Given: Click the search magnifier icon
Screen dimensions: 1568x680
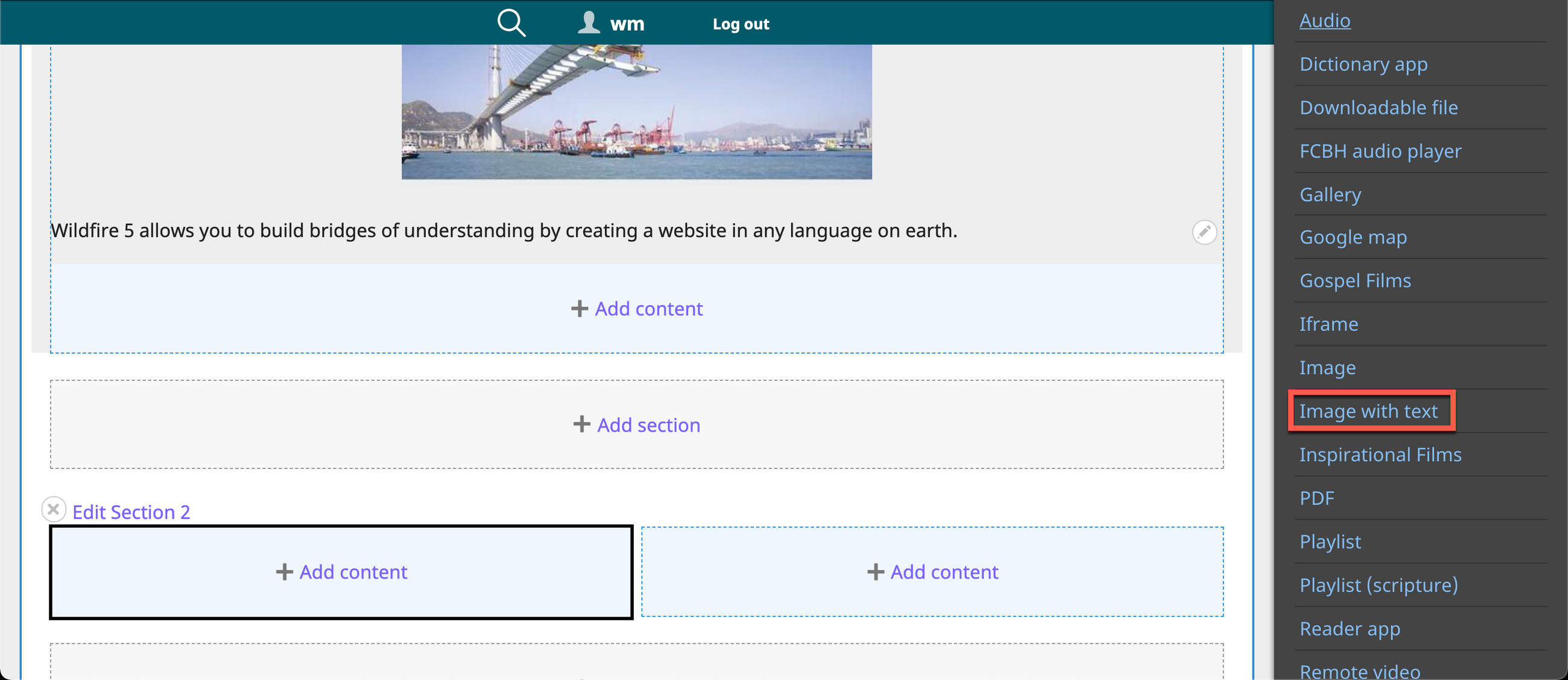Looking at the screenshot, I should click(511, 23).
